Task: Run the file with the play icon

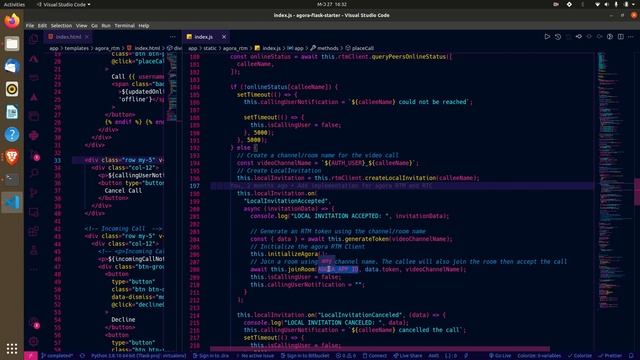Action: (x=547, y=37)
